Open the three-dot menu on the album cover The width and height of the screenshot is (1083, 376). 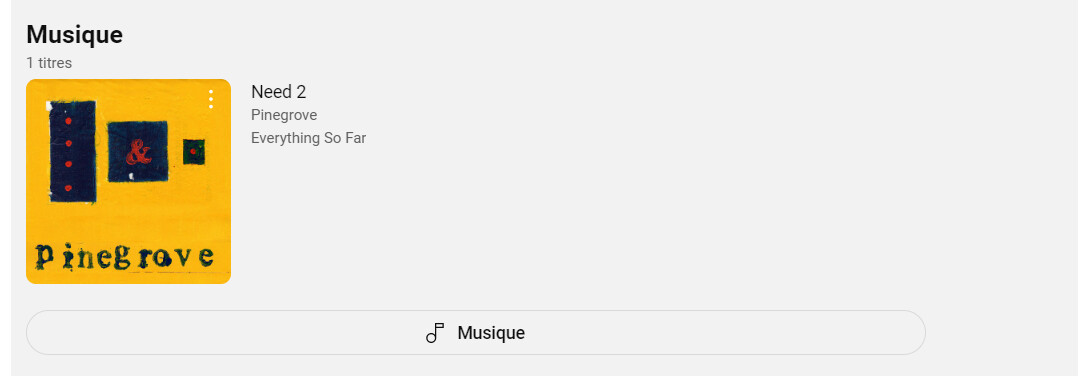211,100
